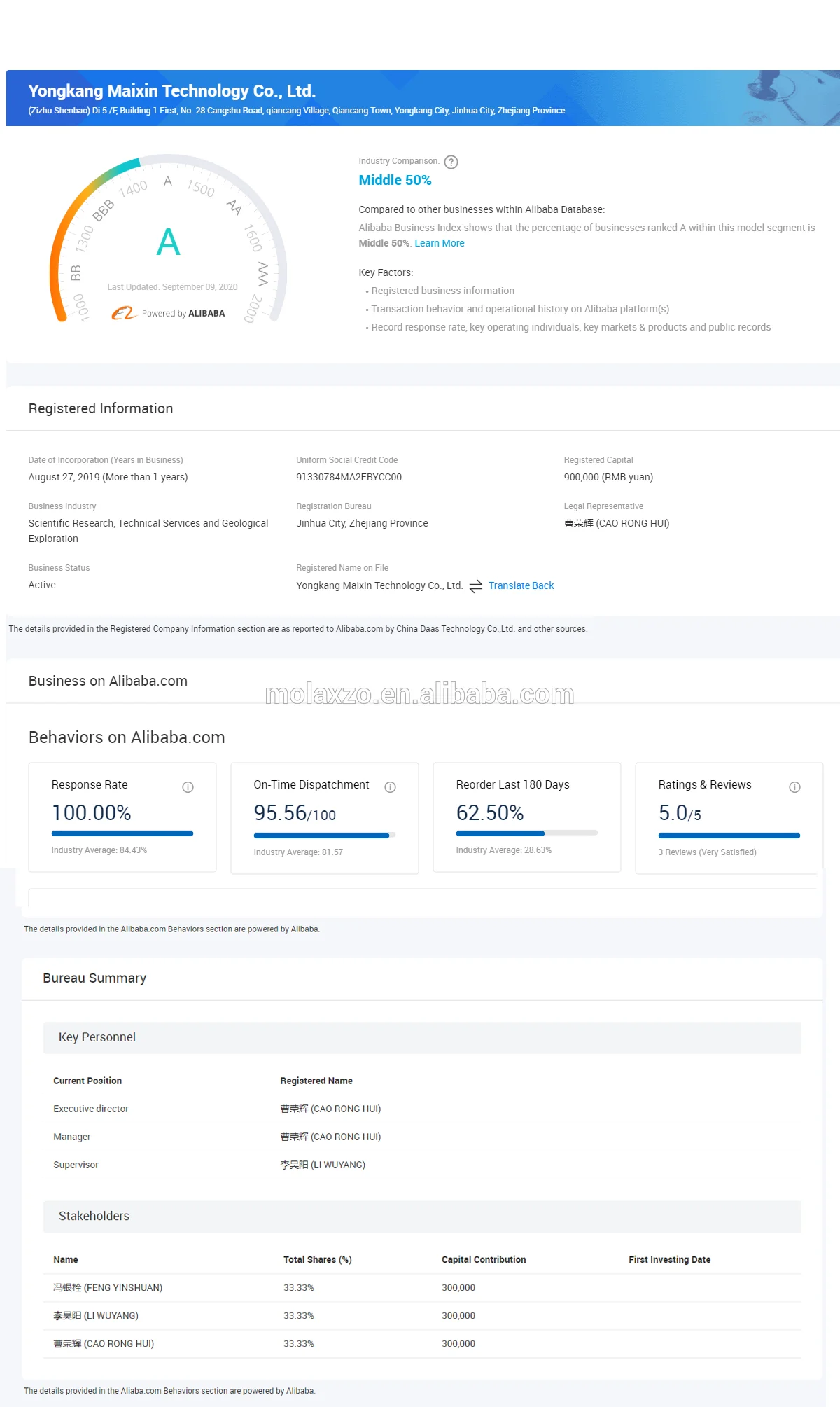Click the credit rating gauge letter A
The width and height of the screenshot is (840, 1407).
tap(168, 242)
